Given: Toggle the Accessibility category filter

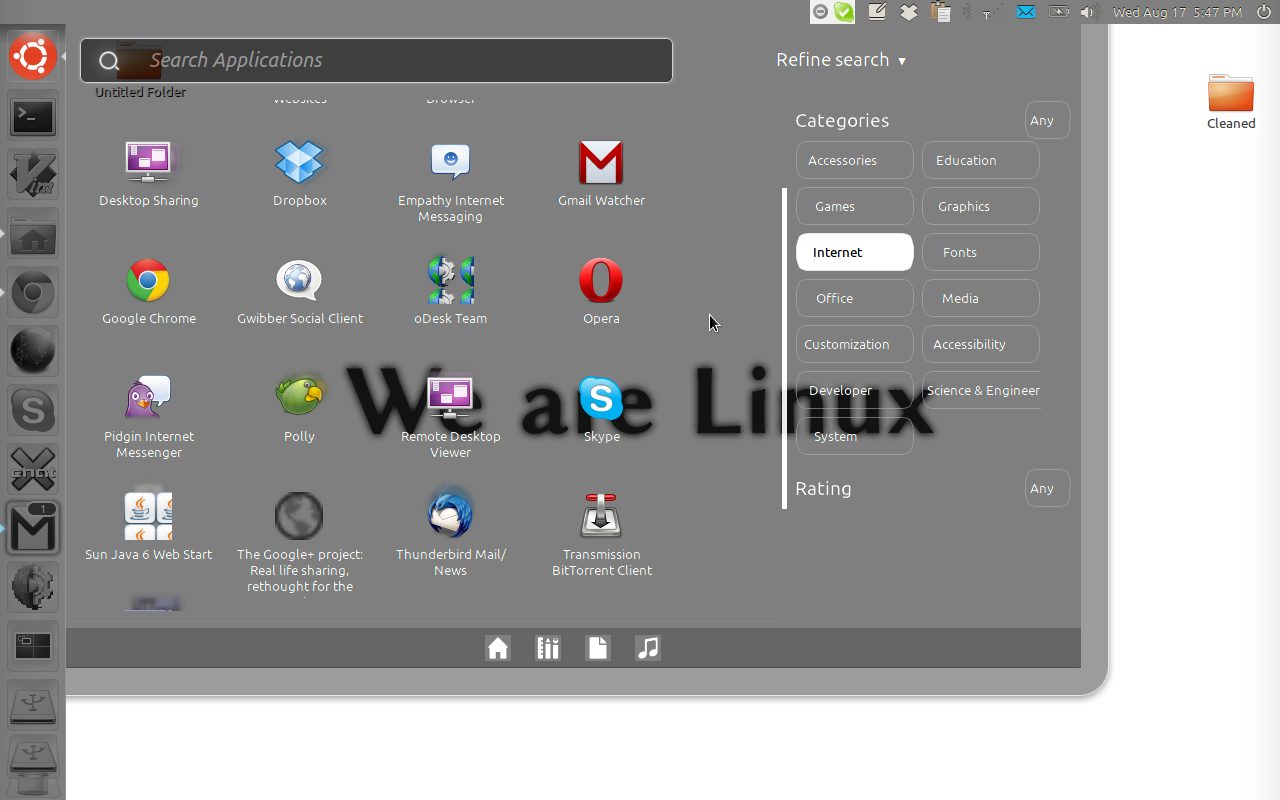Looking at the screenshot, I should tap(981, 344).
